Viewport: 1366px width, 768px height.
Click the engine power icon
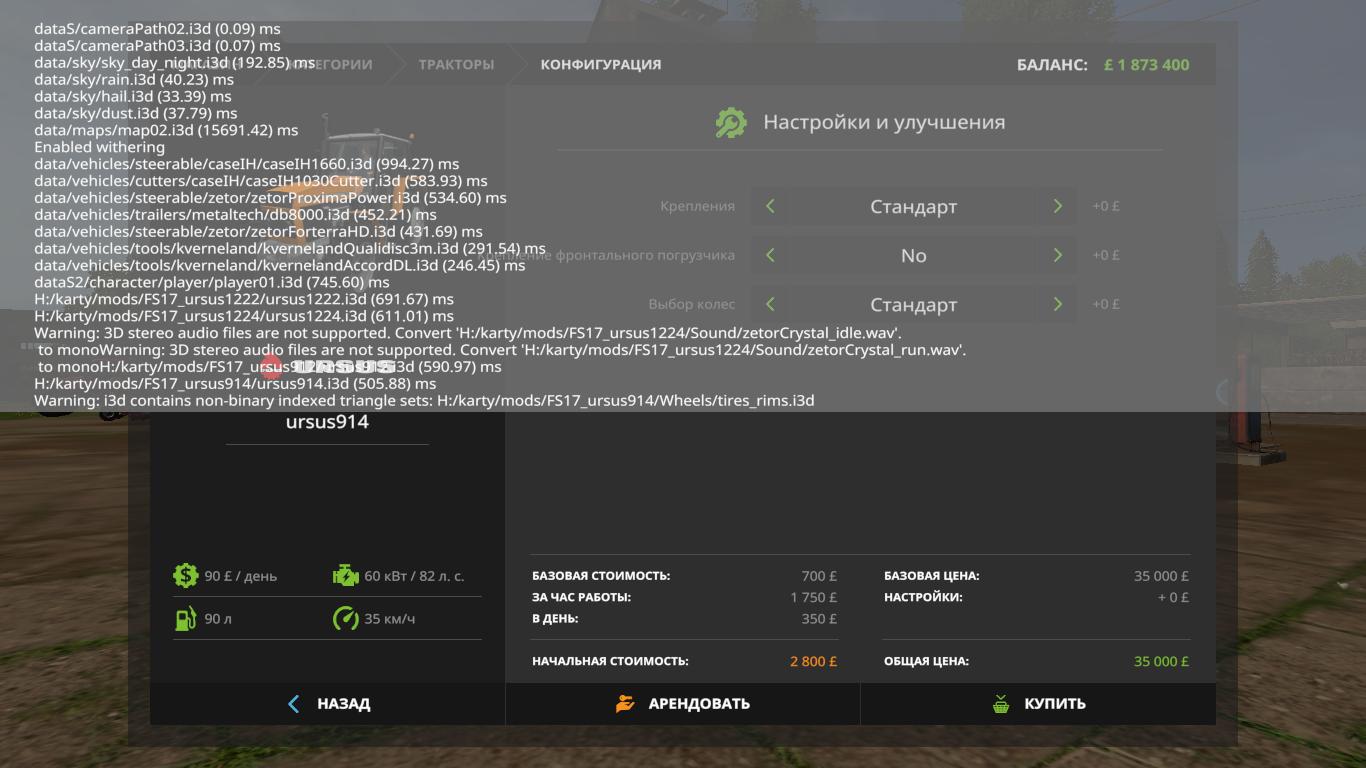click(345, 576)
